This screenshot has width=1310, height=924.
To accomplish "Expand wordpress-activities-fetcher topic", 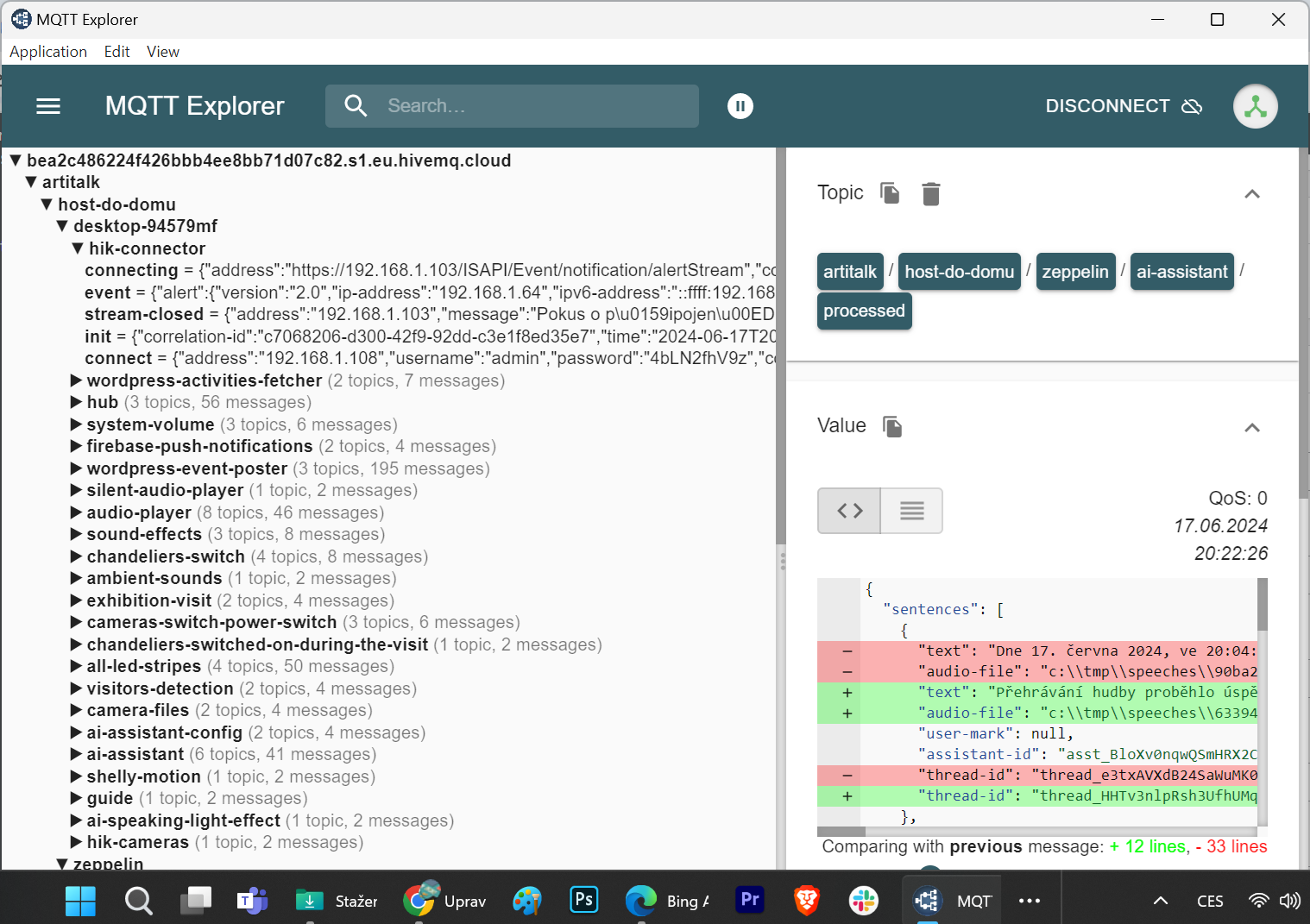I will click(76, 380).
